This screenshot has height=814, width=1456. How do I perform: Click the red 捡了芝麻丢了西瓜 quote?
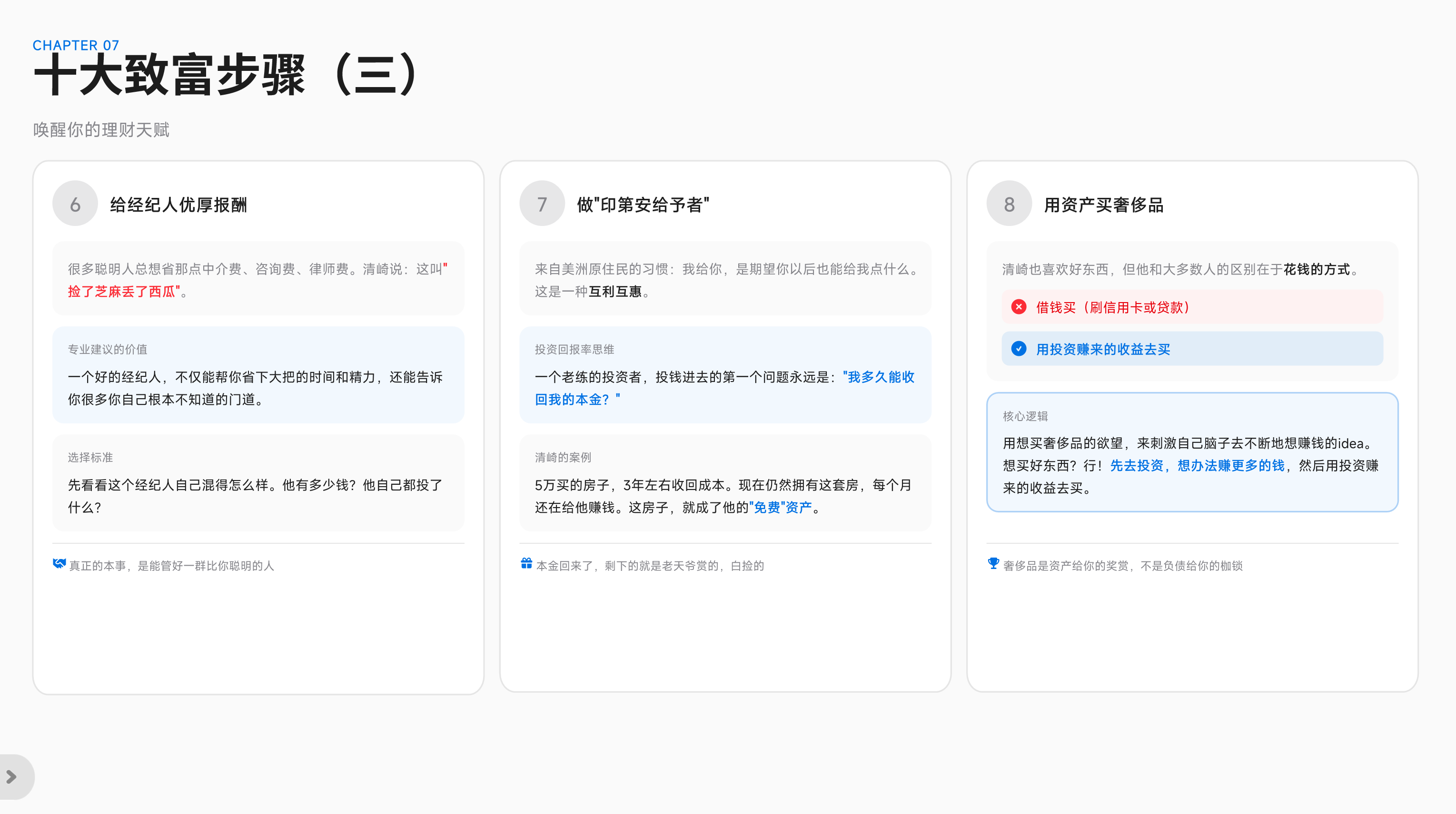tap(123, 292)
